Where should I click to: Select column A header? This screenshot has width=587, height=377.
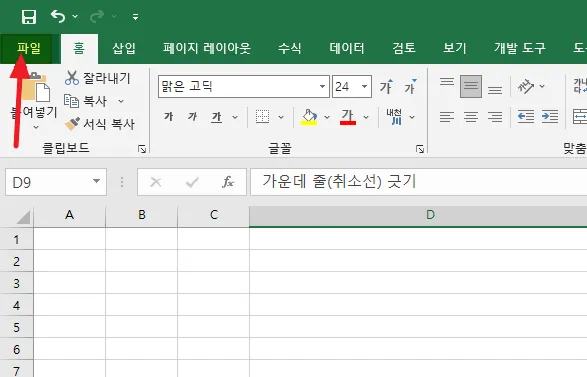click(x=70, y=216)
